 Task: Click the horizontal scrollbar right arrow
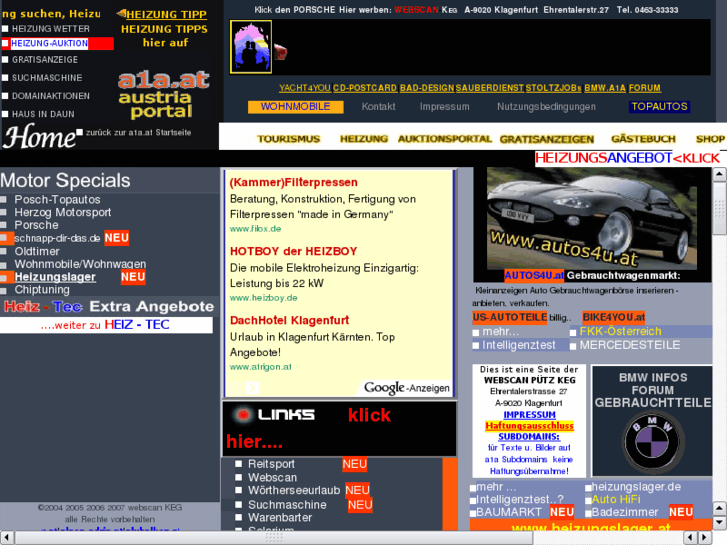[705, 538]
